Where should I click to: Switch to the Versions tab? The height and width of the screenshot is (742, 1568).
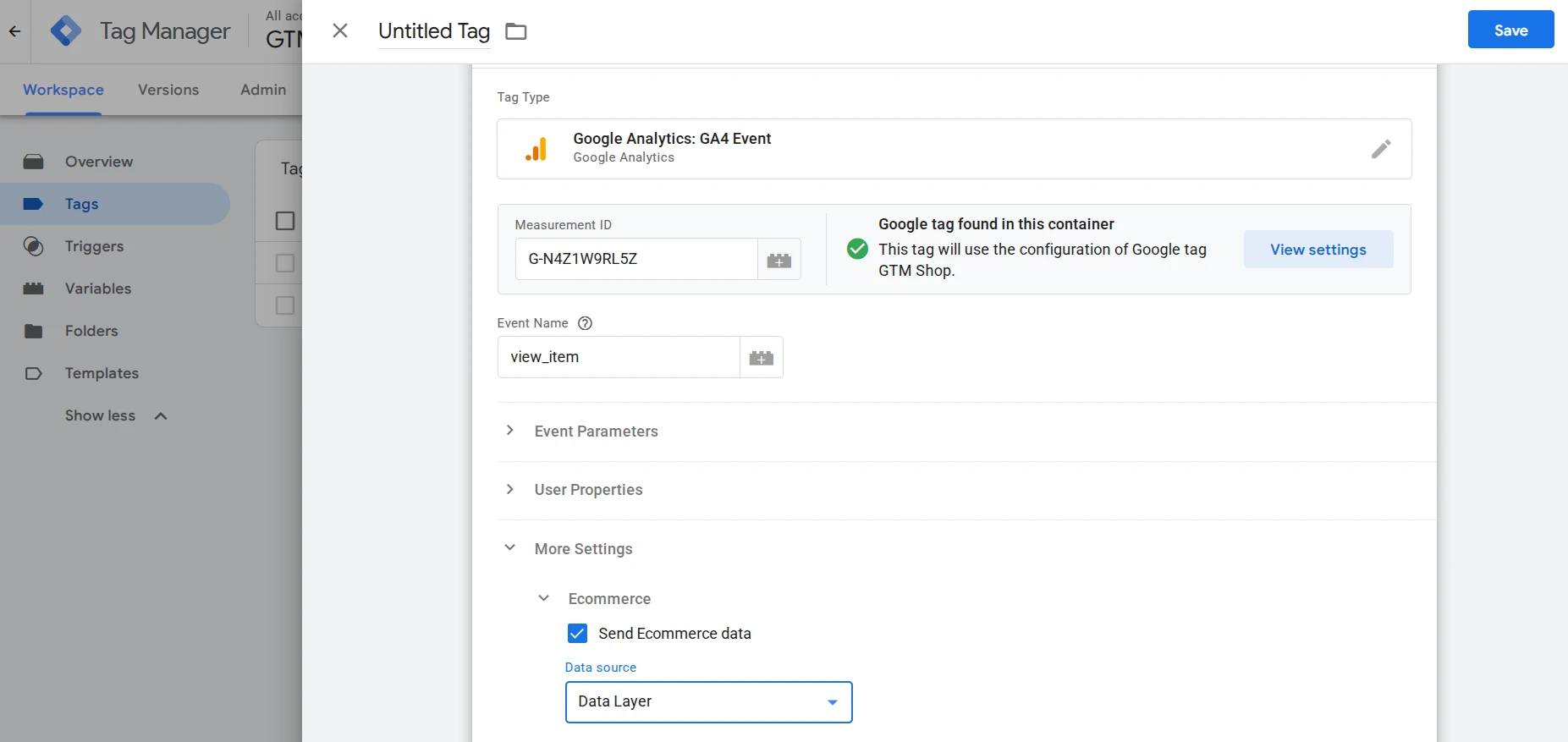pos(168,90)
